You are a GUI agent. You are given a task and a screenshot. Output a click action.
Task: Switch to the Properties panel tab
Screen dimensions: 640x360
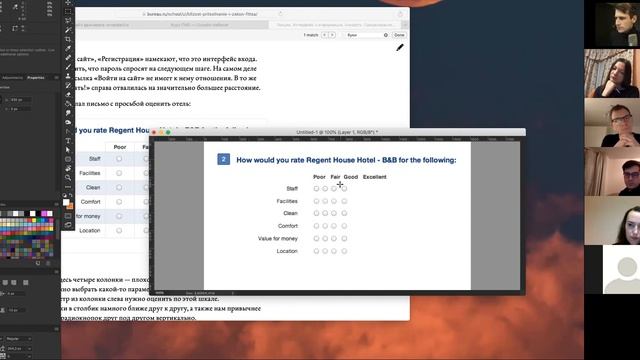tap(36, 78)
